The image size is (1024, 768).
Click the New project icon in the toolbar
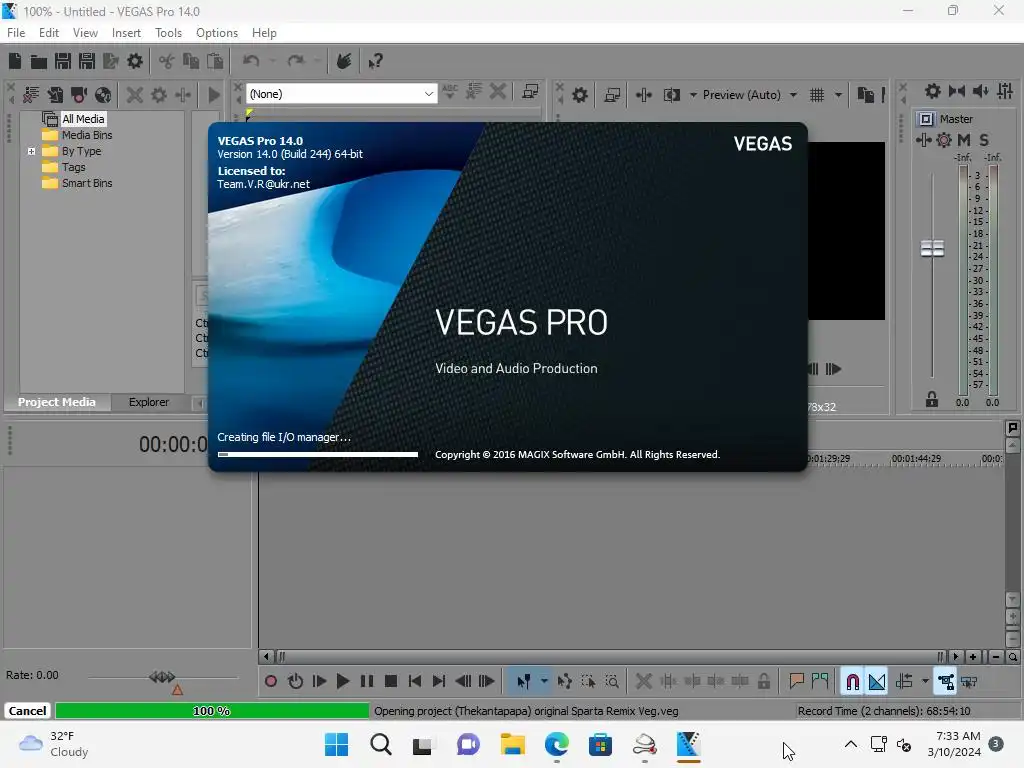15,61
